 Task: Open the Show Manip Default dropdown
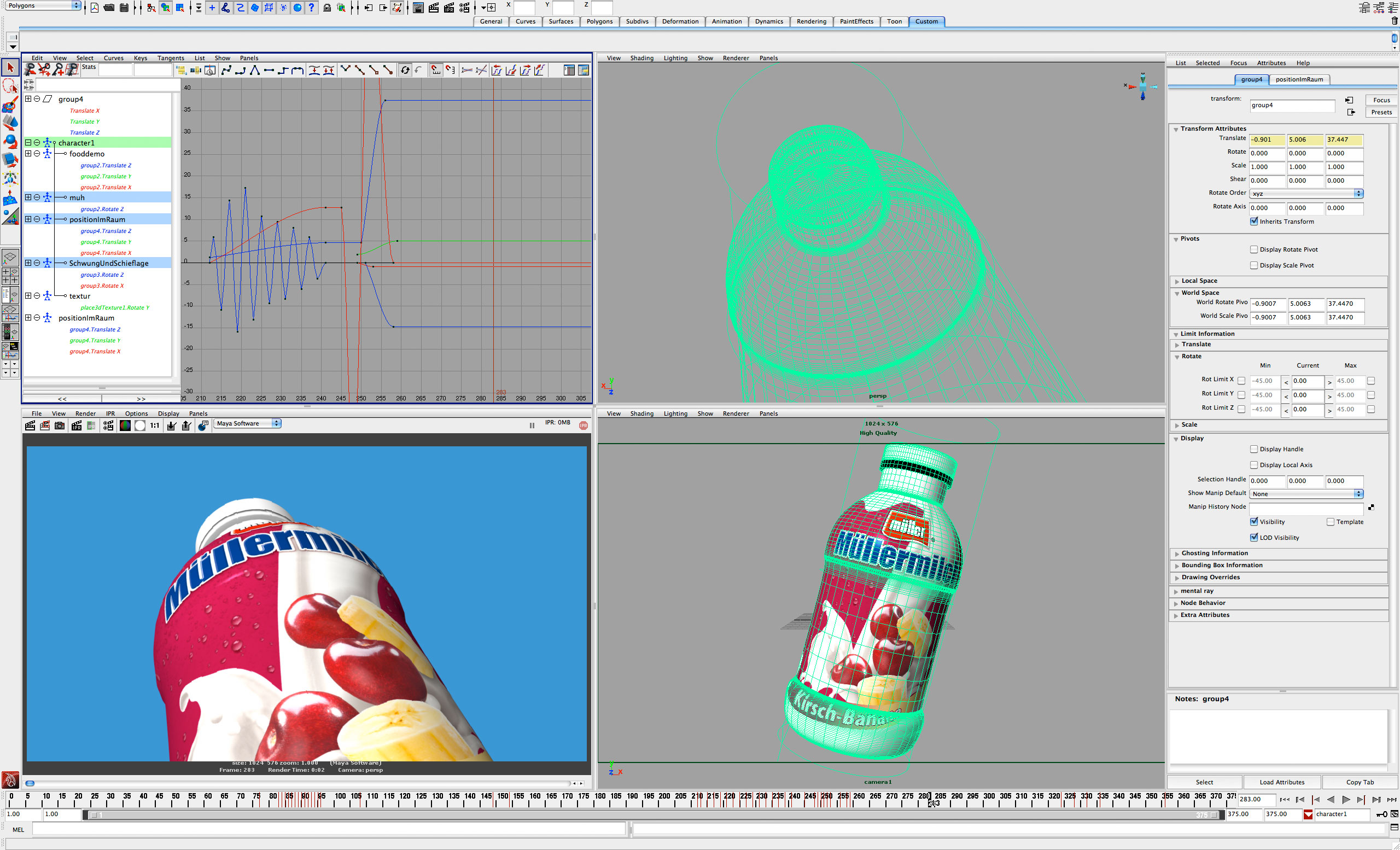1306,494
